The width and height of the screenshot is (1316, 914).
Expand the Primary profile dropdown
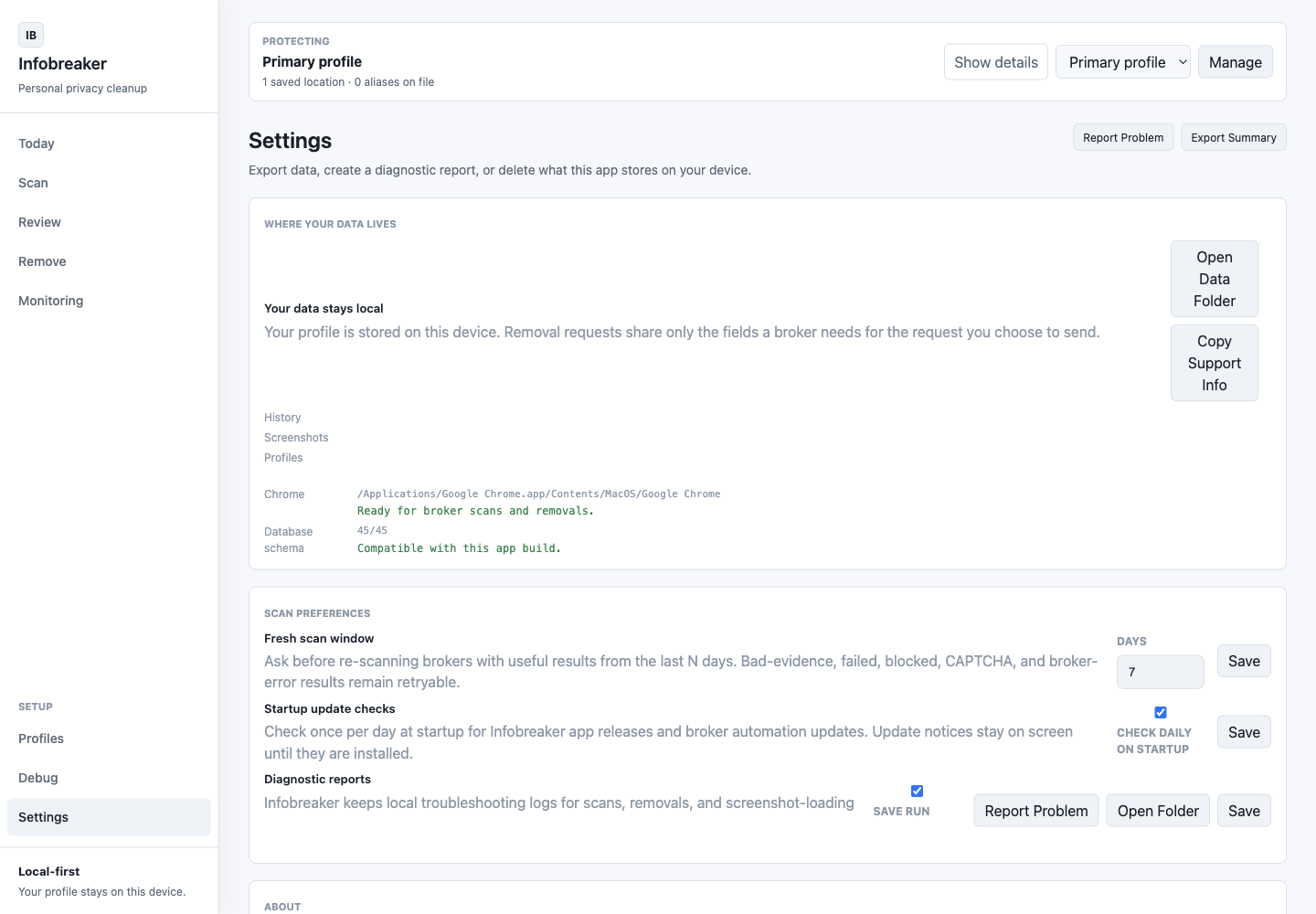click(x=1123, y=62)
